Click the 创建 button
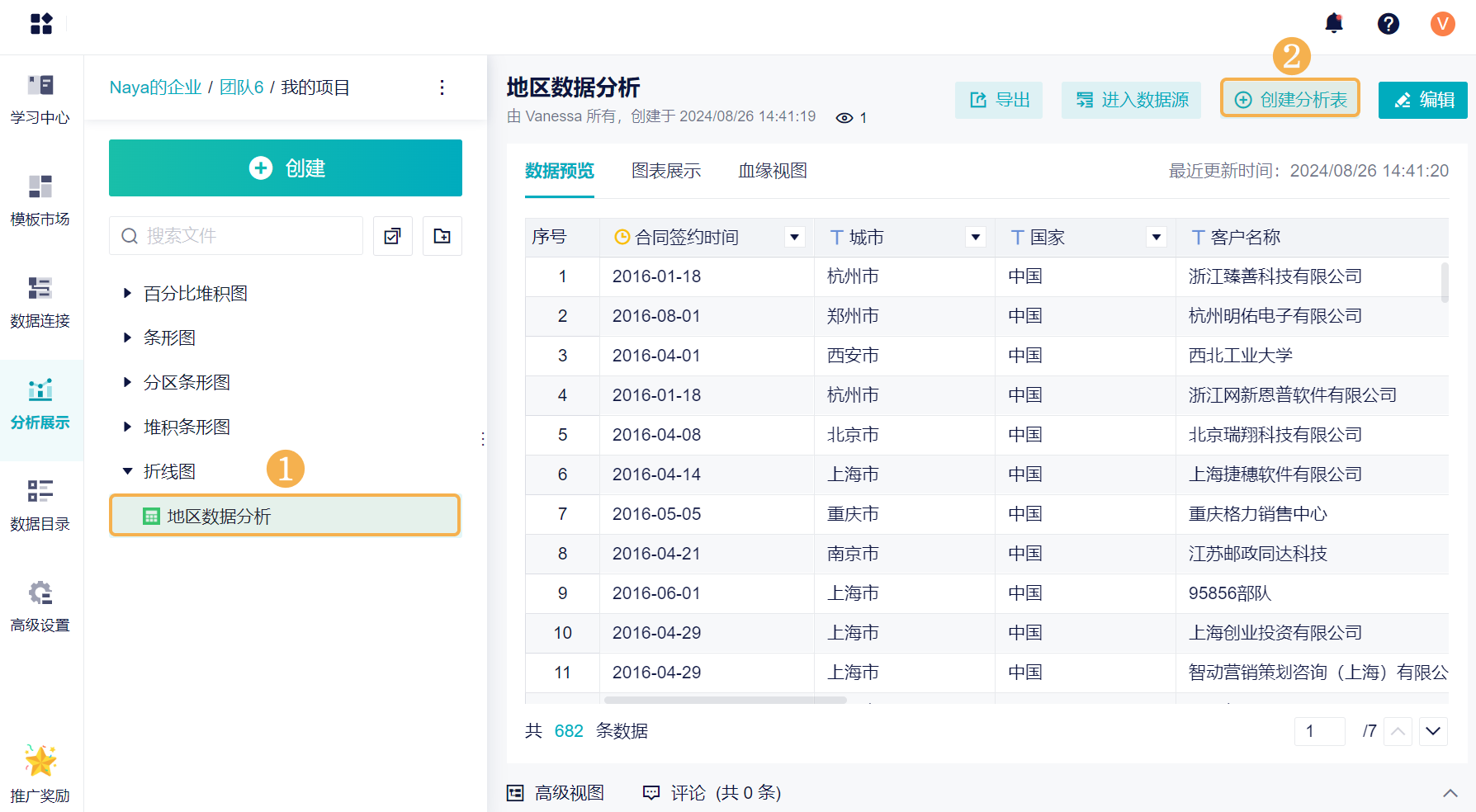 coord(286,168)
